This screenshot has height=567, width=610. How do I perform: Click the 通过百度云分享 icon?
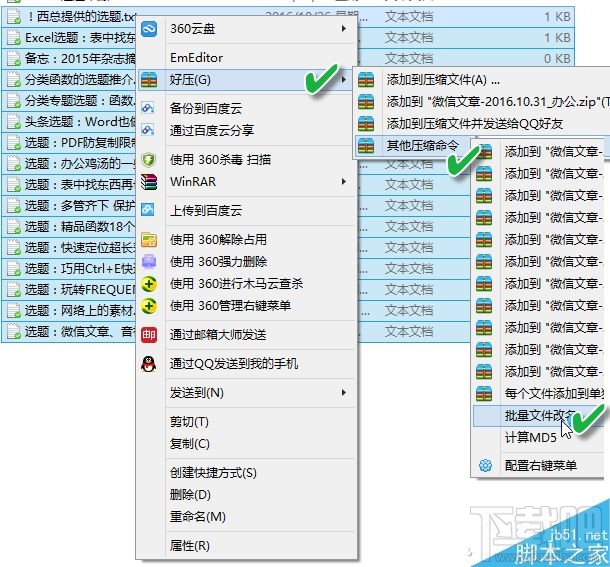pyautogui.click(x=148, y=129)
